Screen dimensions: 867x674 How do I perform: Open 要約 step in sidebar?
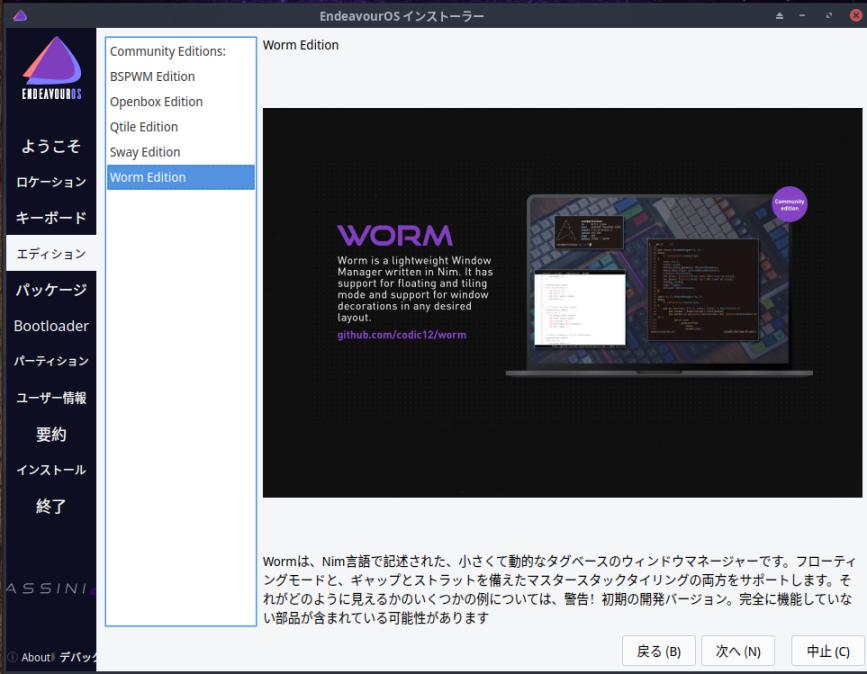point(51,434)
